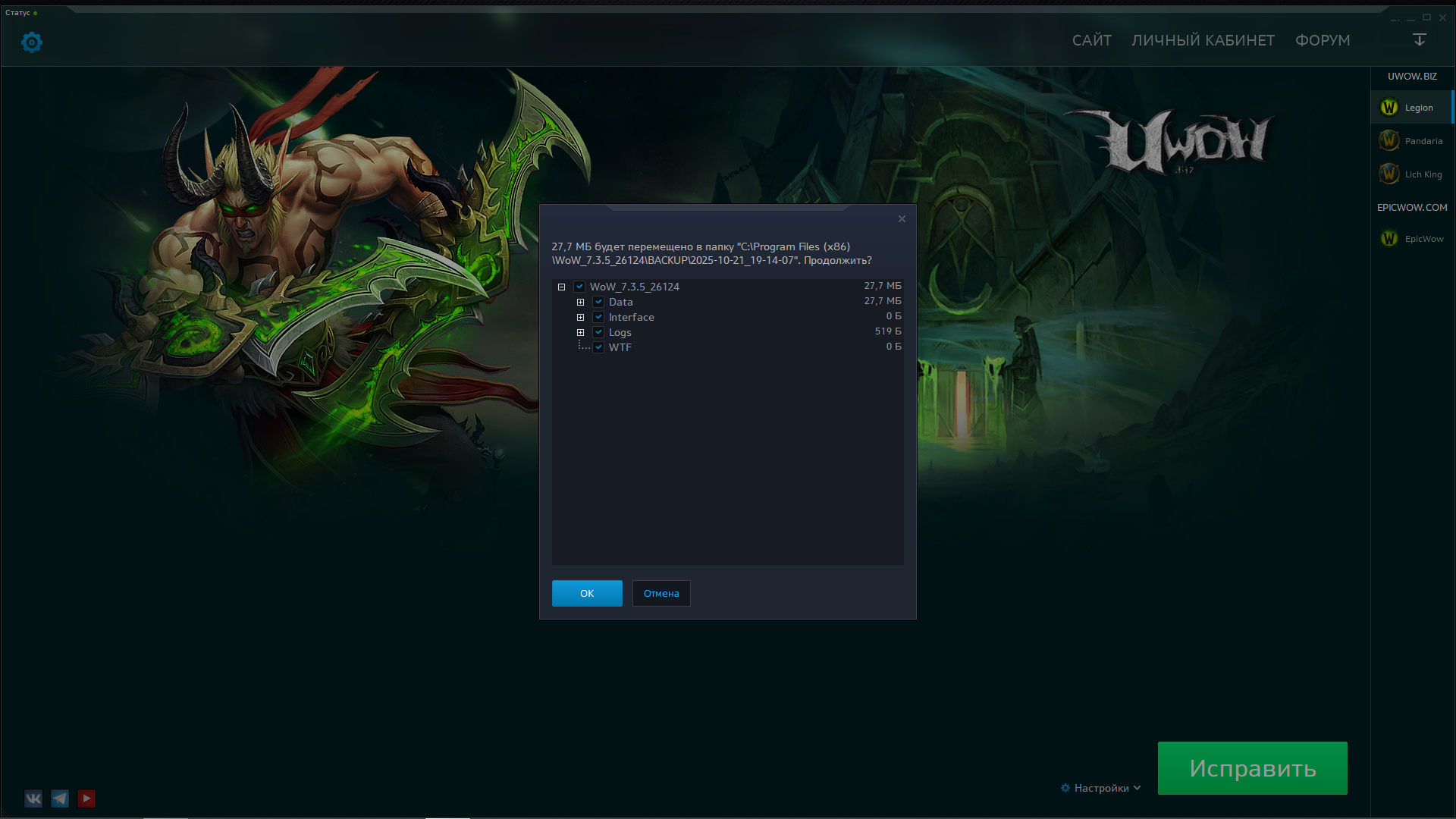Select the Pandaria server icon
Image resolution: width=1456 pixels, height=819 pixels.
pyautogui.click(x=1389, y=140)
